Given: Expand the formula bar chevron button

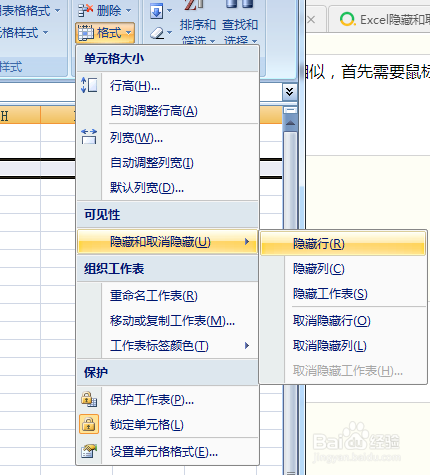Looking at the screenshot, I should click(290, 92).
